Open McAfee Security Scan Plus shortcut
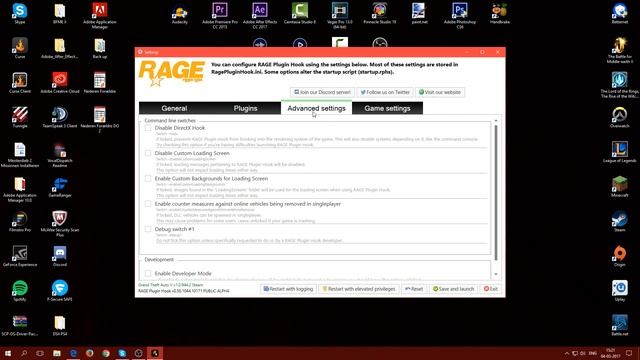 coord(60,223)
